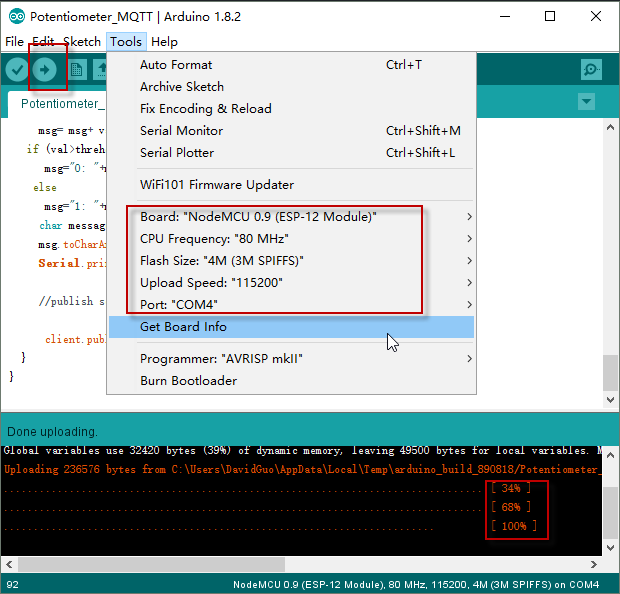The height and width of the screenshot is (594, 620).
Task: Choose Fix Encoding & Reload
Action: tap(291, 109)
